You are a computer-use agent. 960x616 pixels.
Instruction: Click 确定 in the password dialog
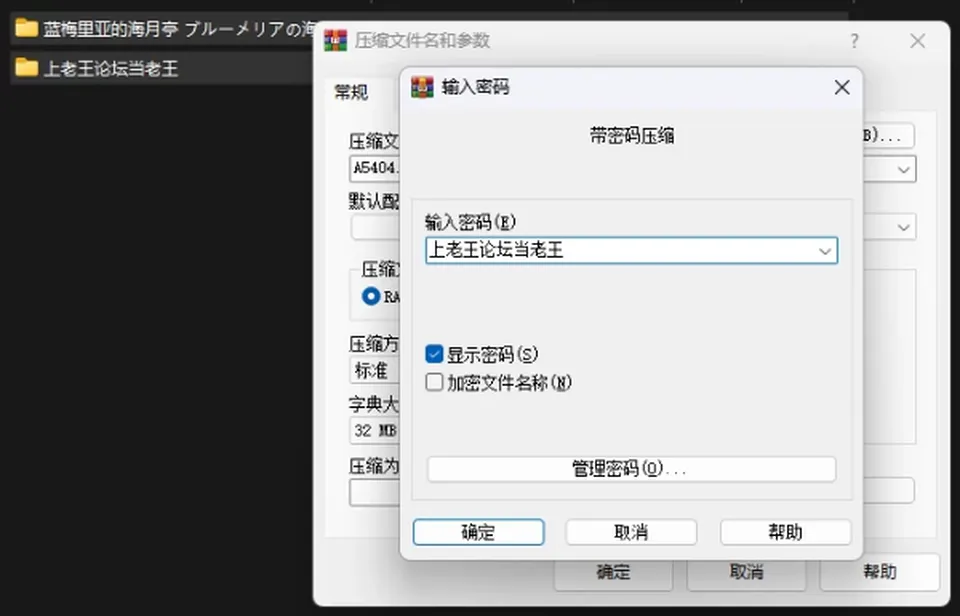pyautogui.click(x=478, y=532)
